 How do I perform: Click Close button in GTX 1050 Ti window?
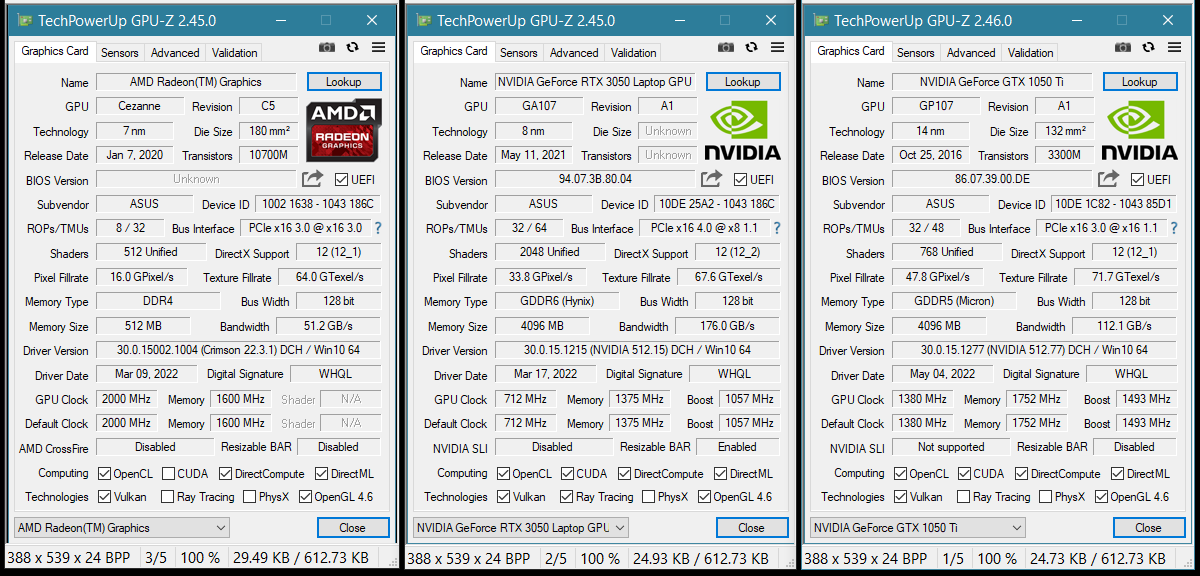[1148, 528]
